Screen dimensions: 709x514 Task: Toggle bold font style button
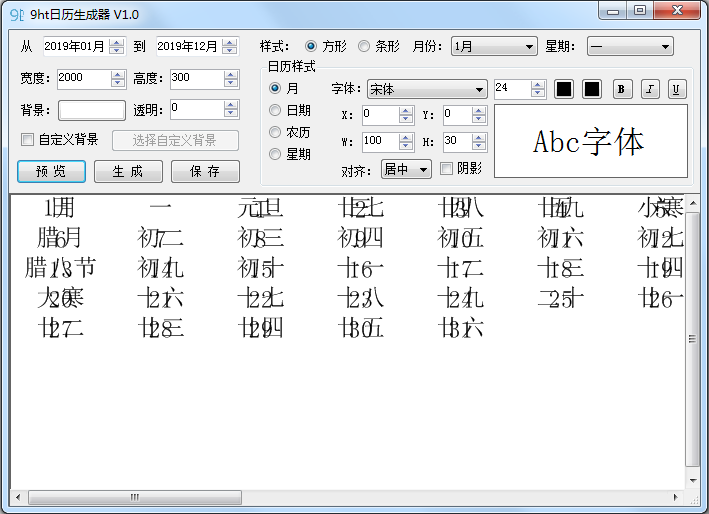[622, 89]
